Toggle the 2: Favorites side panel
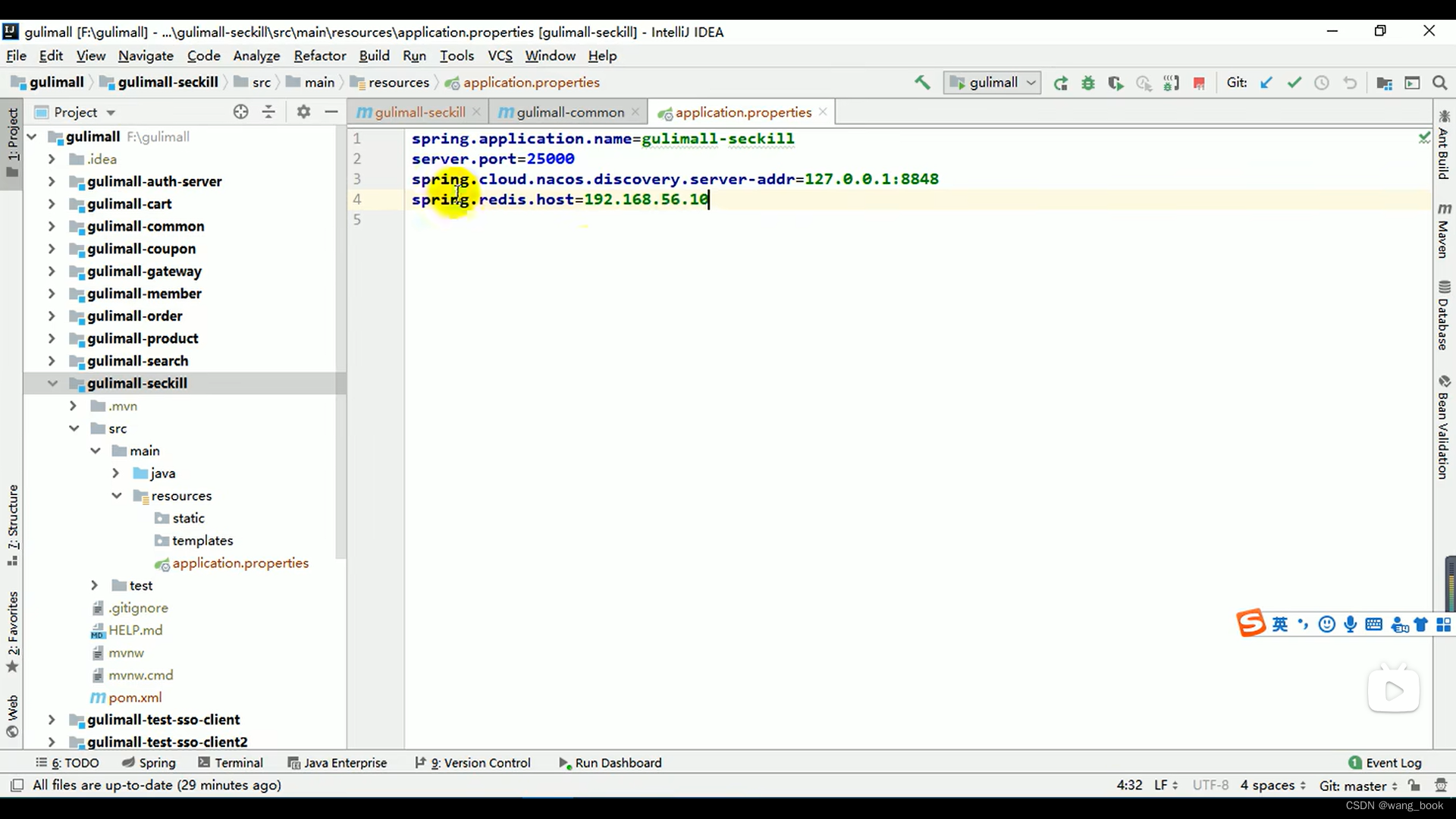 pyautogui.click(x=12, y=632)
